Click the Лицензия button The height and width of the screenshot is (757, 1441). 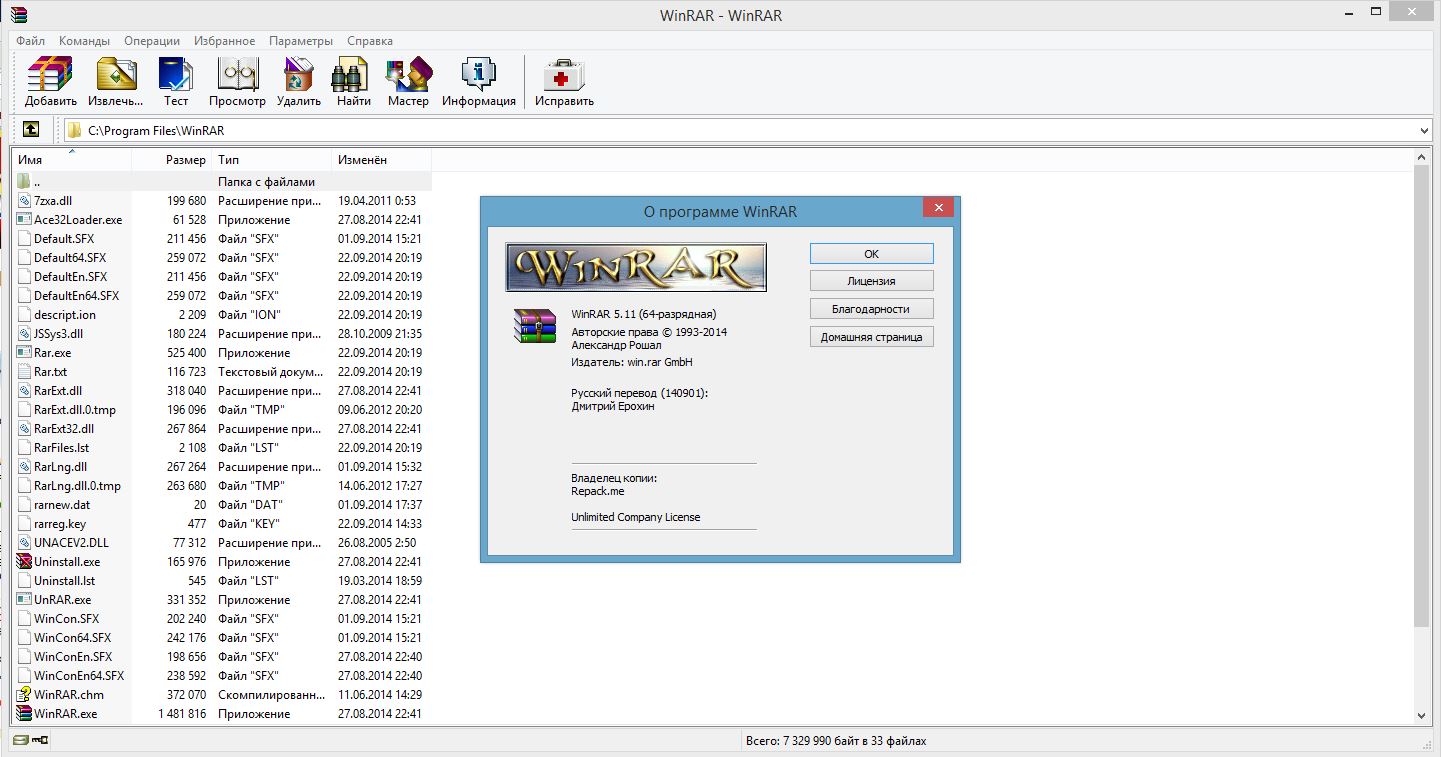[x=872, y=281]
